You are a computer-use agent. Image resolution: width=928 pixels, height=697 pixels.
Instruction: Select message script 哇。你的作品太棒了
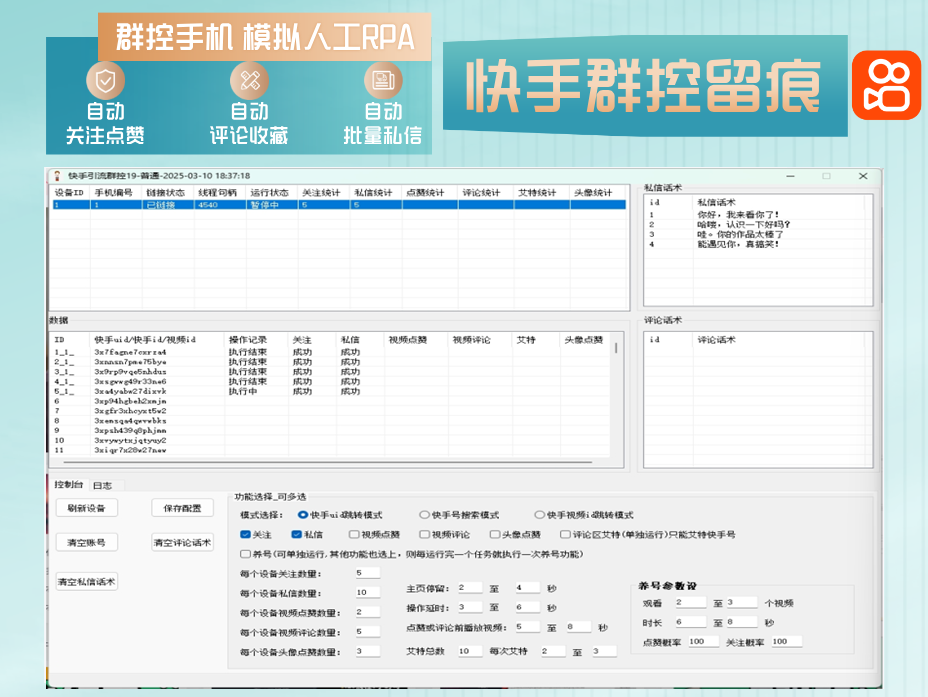740,234
